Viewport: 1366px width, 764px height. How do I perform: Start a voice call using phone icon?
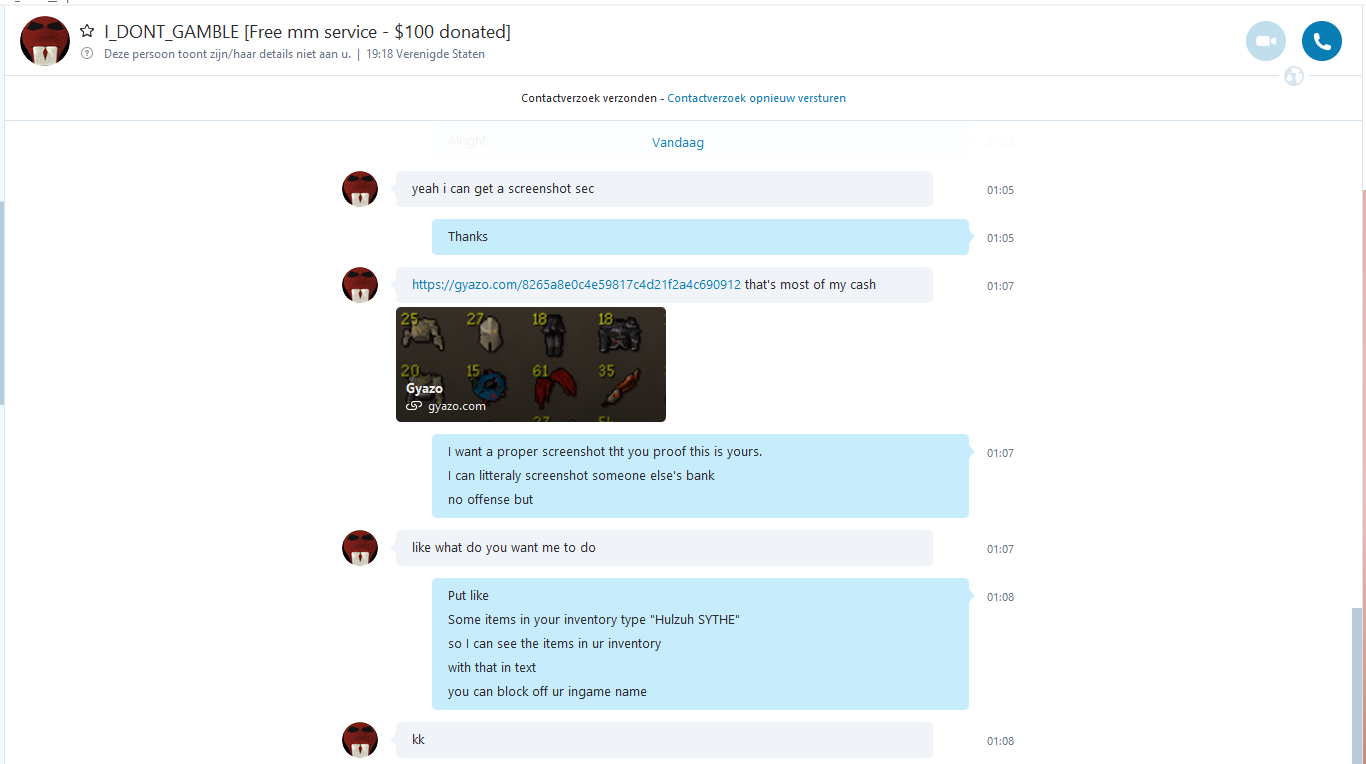coord(1321,41)
